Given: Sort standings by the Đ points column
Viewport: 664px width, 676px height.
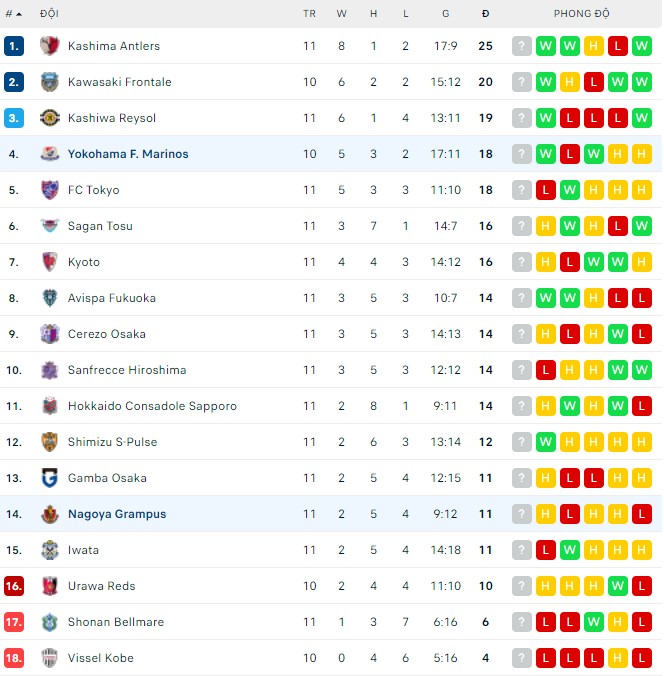Looking at the screenshot, I should pyautogui.click(x=485, y=14).
